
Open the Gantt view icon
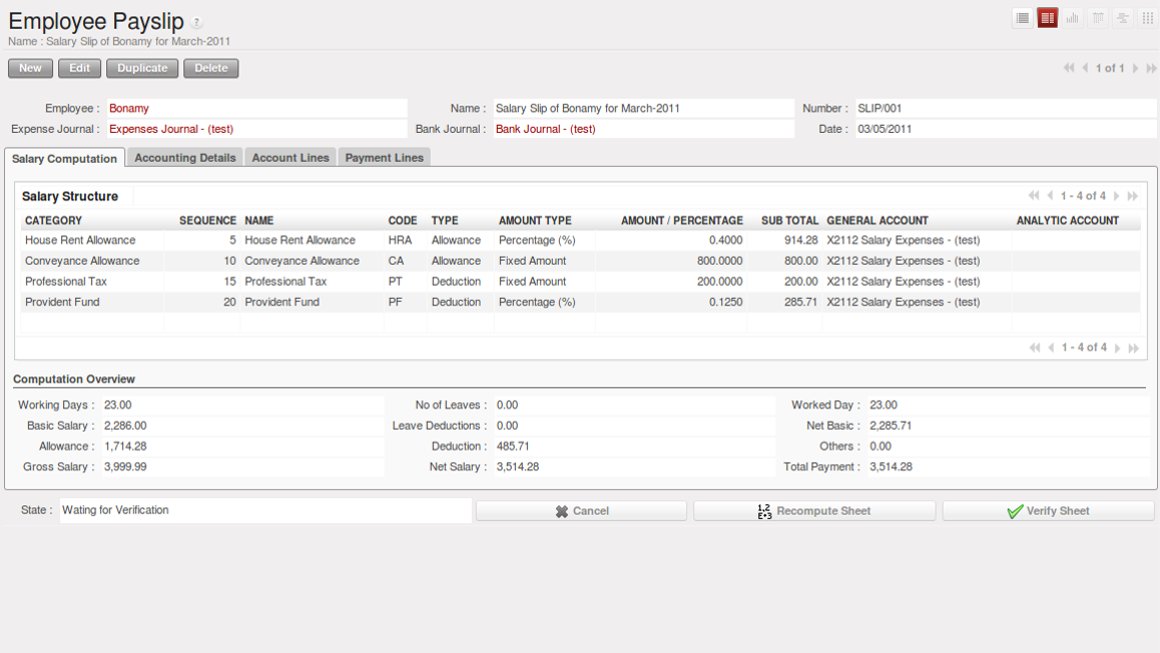pyautogui.click(x=1123, y=18)
